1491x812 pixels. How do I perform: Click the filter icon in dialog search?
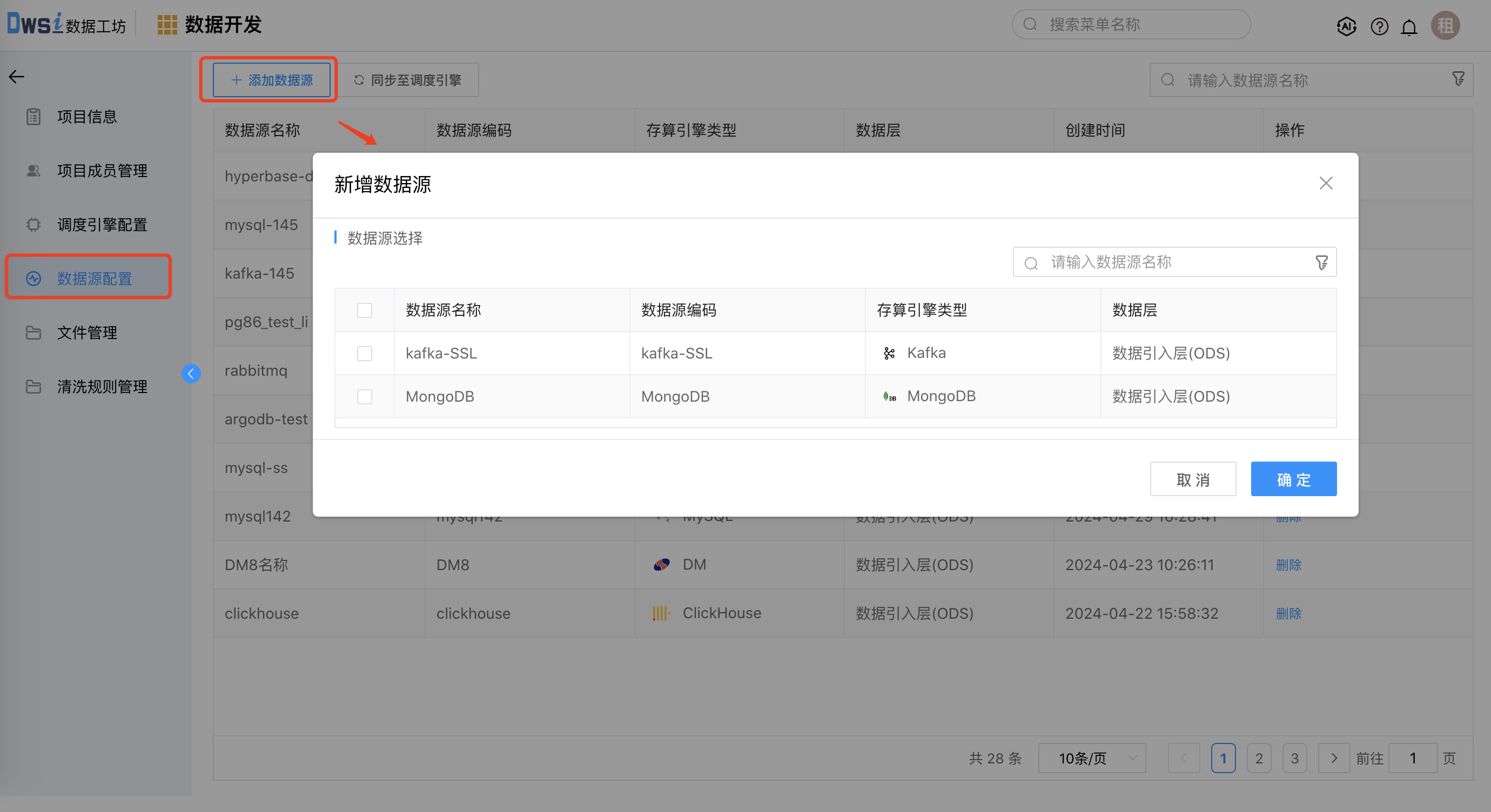(1321, 262)
